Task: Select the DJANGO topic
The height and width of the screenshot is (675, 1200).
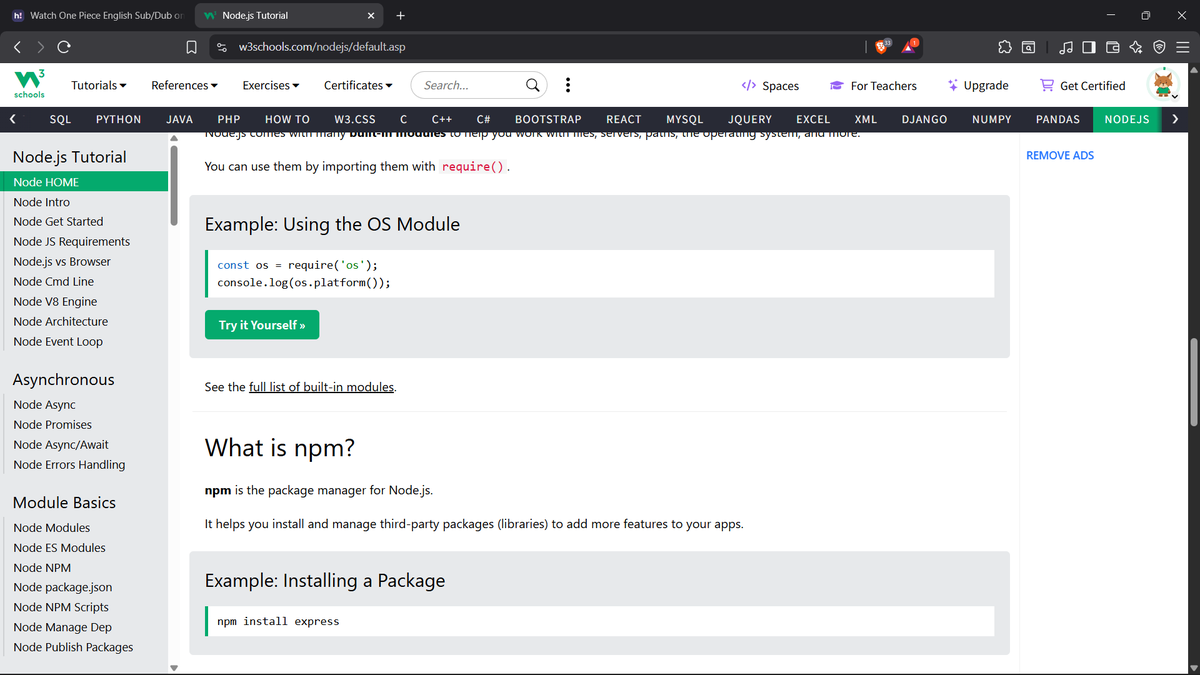Action: point(924,119)
